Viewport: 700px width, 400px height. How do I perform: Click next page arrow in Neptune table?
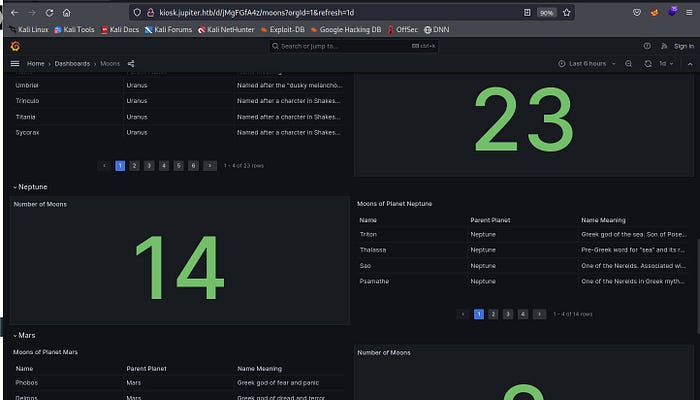point(539,314)
